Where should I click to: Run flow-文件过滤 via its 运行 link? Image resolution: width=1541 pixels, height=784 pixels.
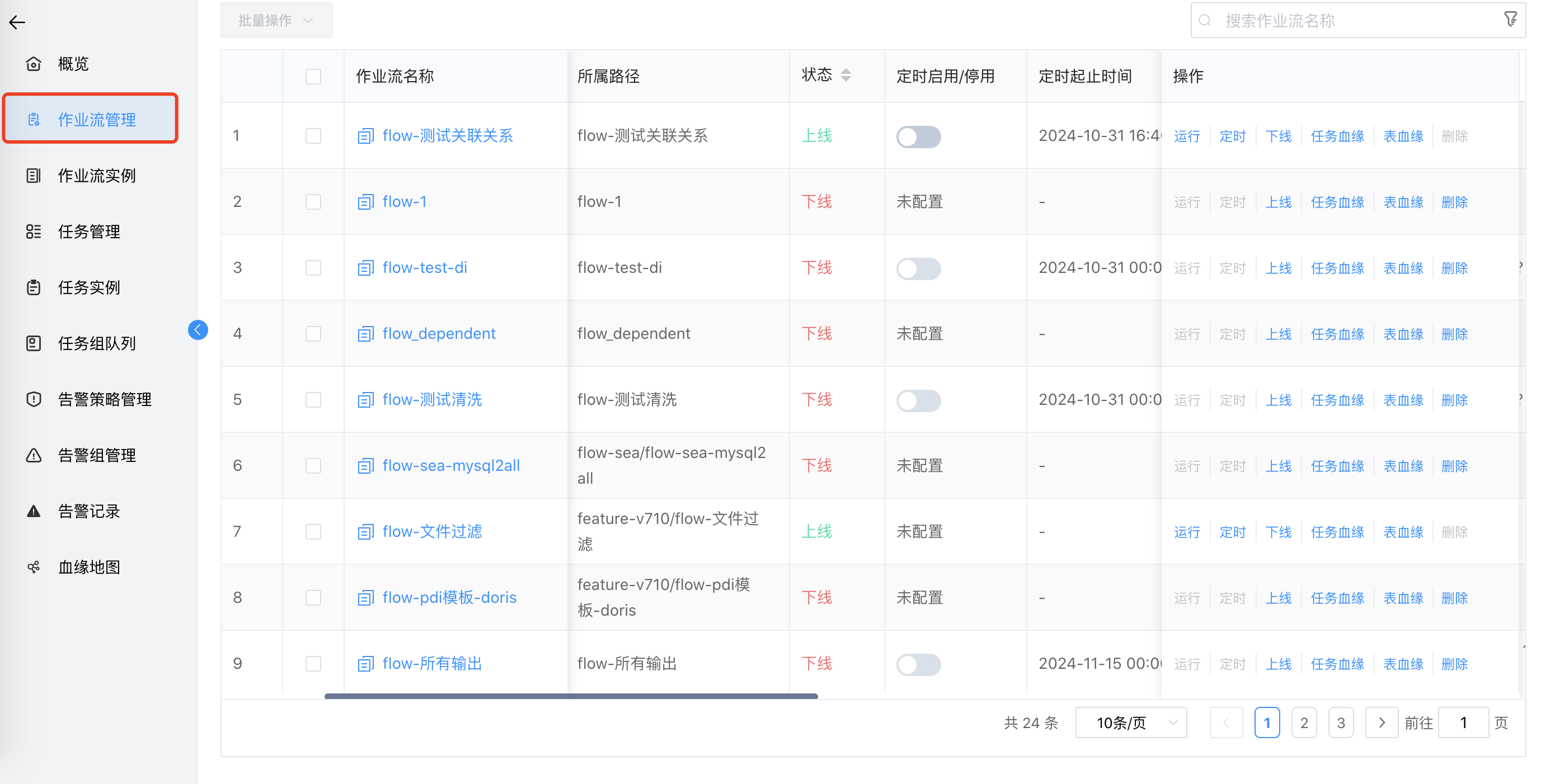[x=1187, y=532]
